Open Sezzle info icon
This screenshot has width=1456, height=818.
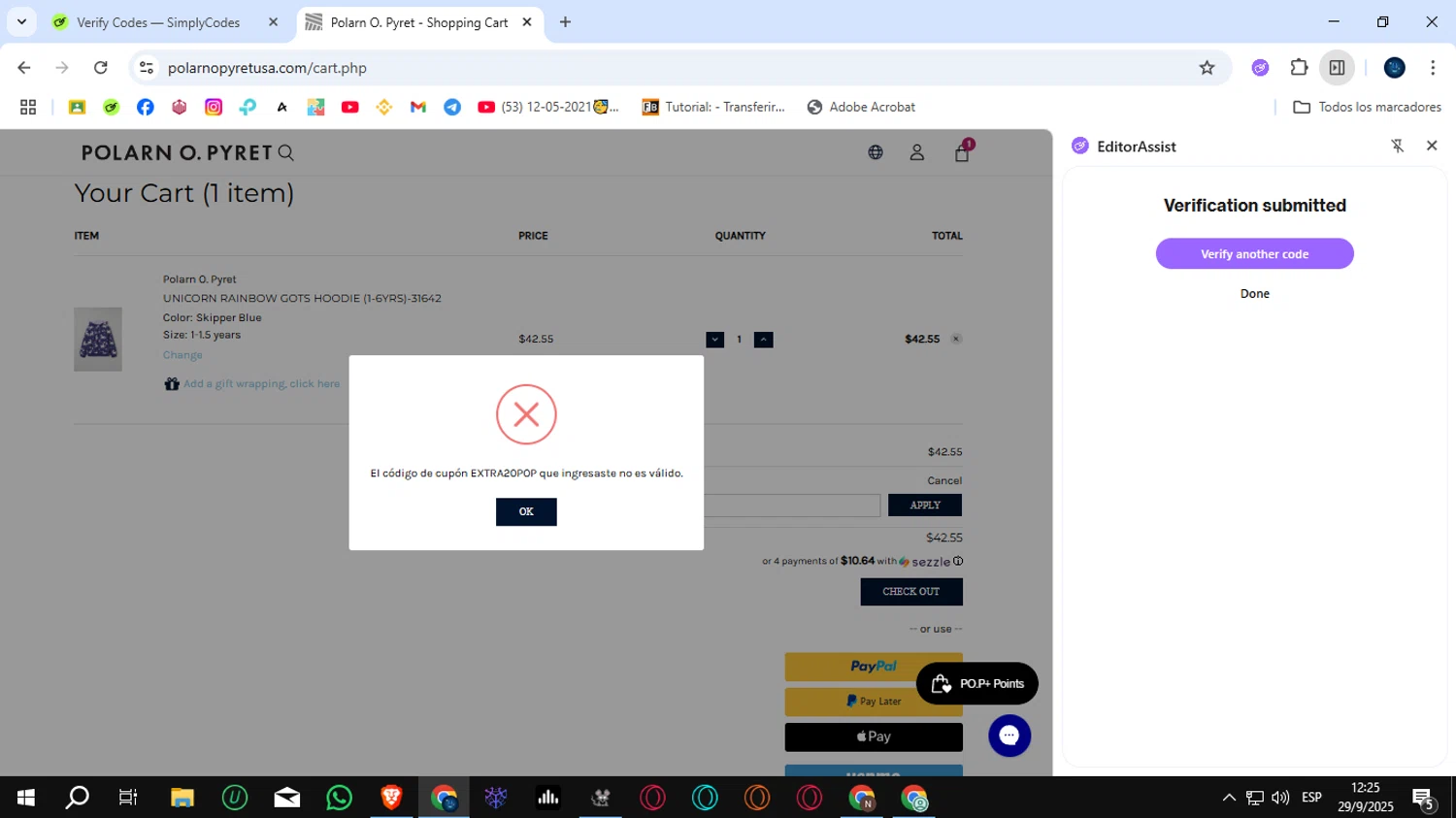[x=958, y=561]
